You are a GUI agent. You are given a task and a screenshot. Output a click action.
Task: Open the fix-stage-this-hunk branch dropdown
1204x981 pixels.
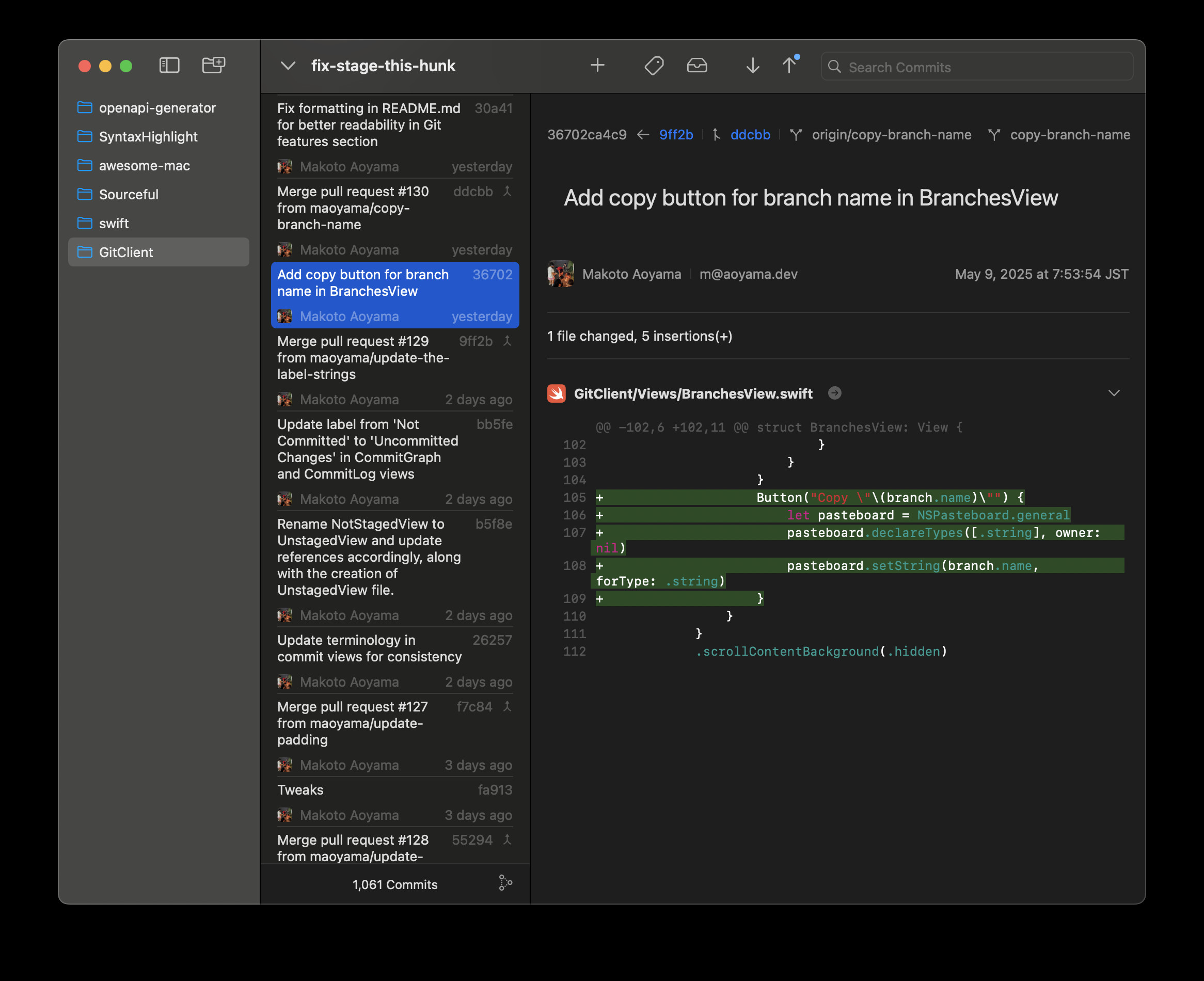(288, 66)
